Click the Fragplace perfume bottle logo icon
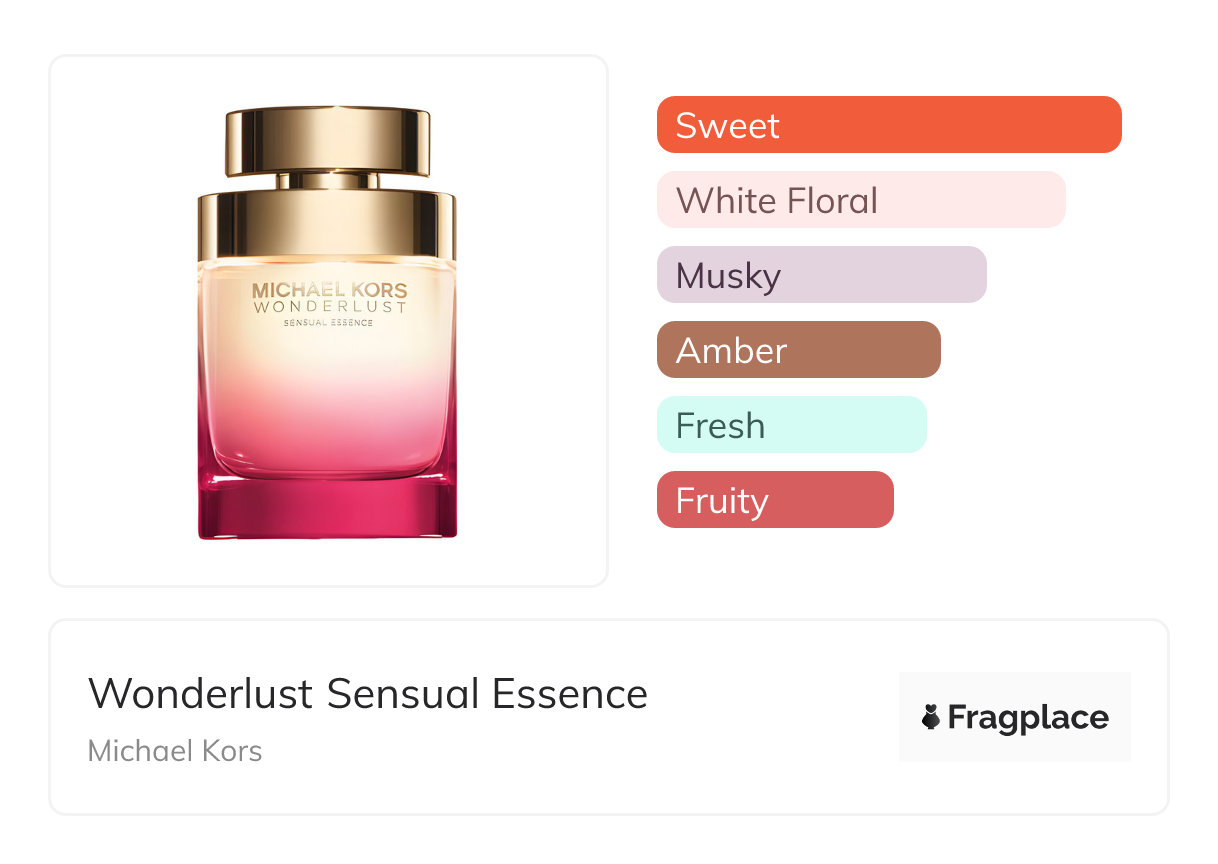1218x864 pixels. coord(931,717)
